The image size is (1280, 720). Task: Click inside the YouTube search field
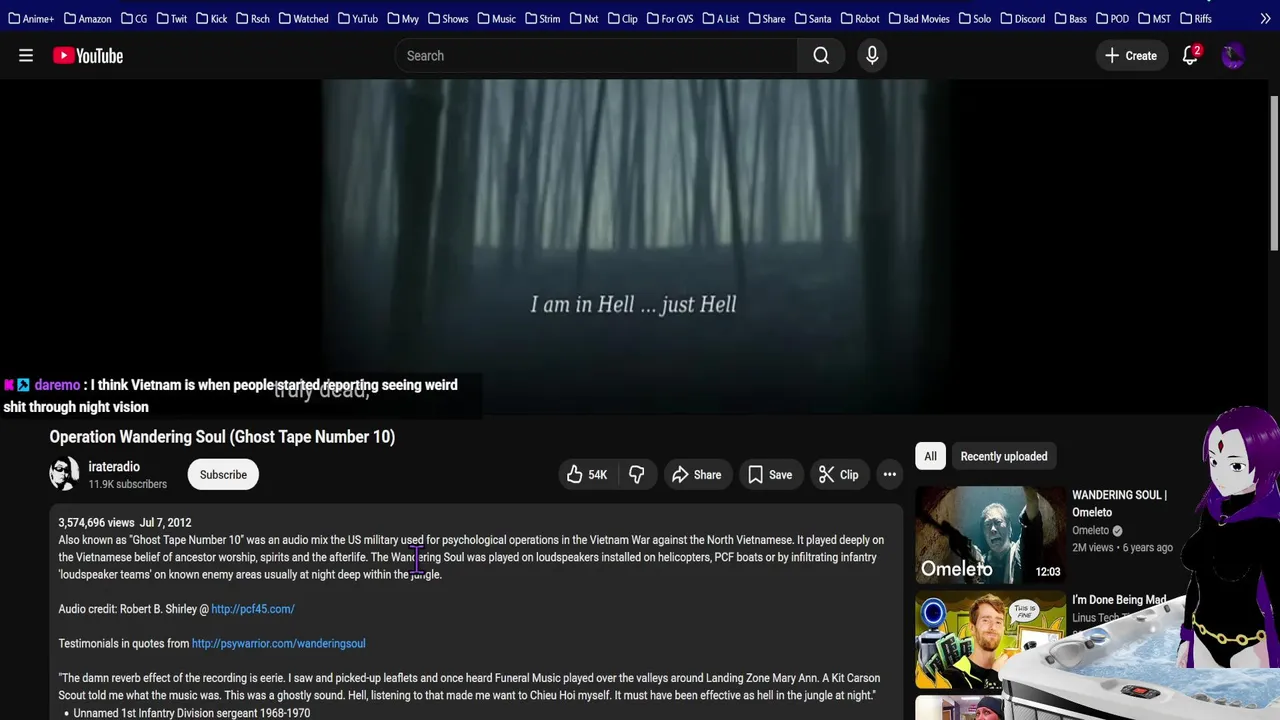coord(596,56)
